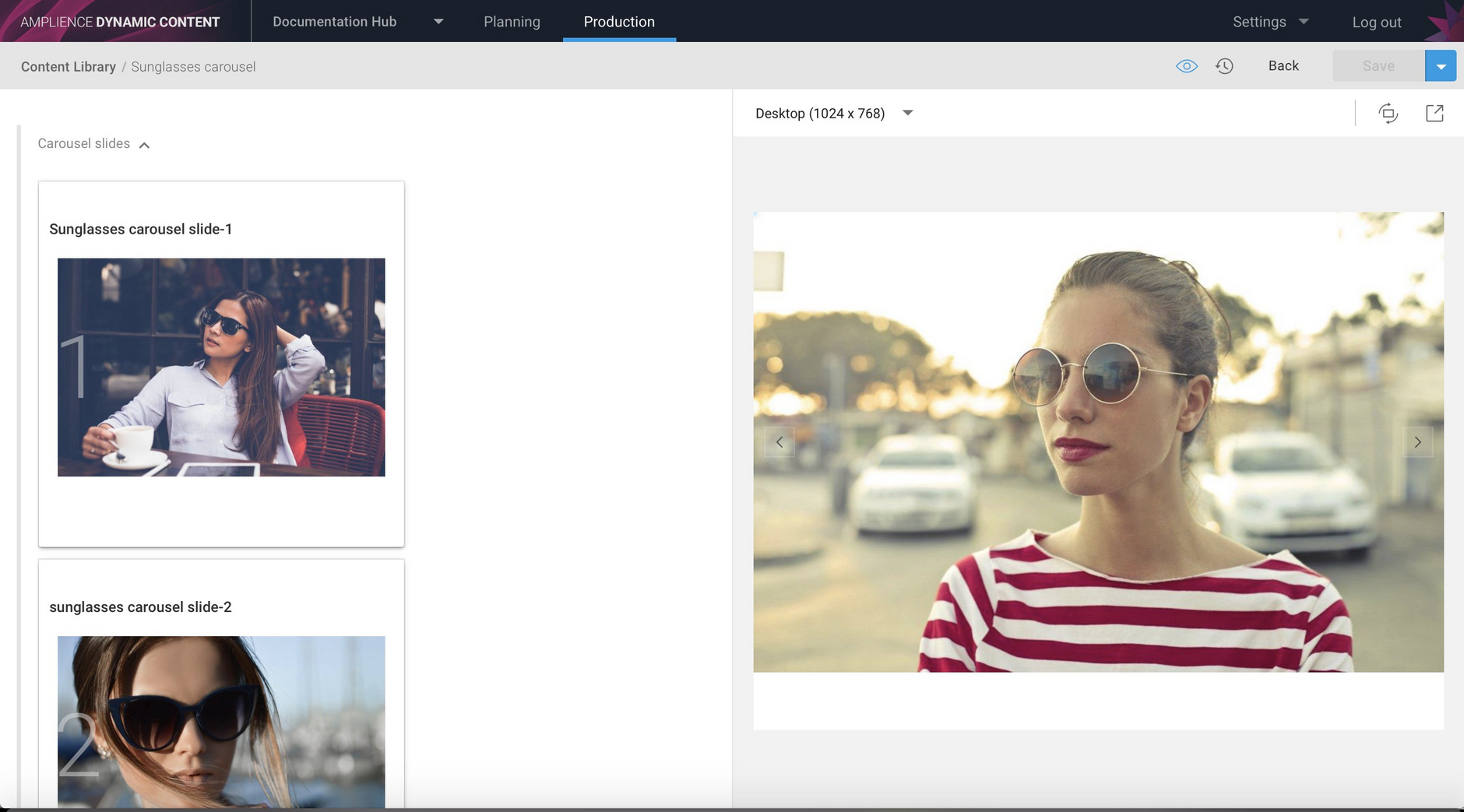Click the 'Sunglasses carousel' breadcrumb text
1464x812 pixels.
tap(193, 67)
